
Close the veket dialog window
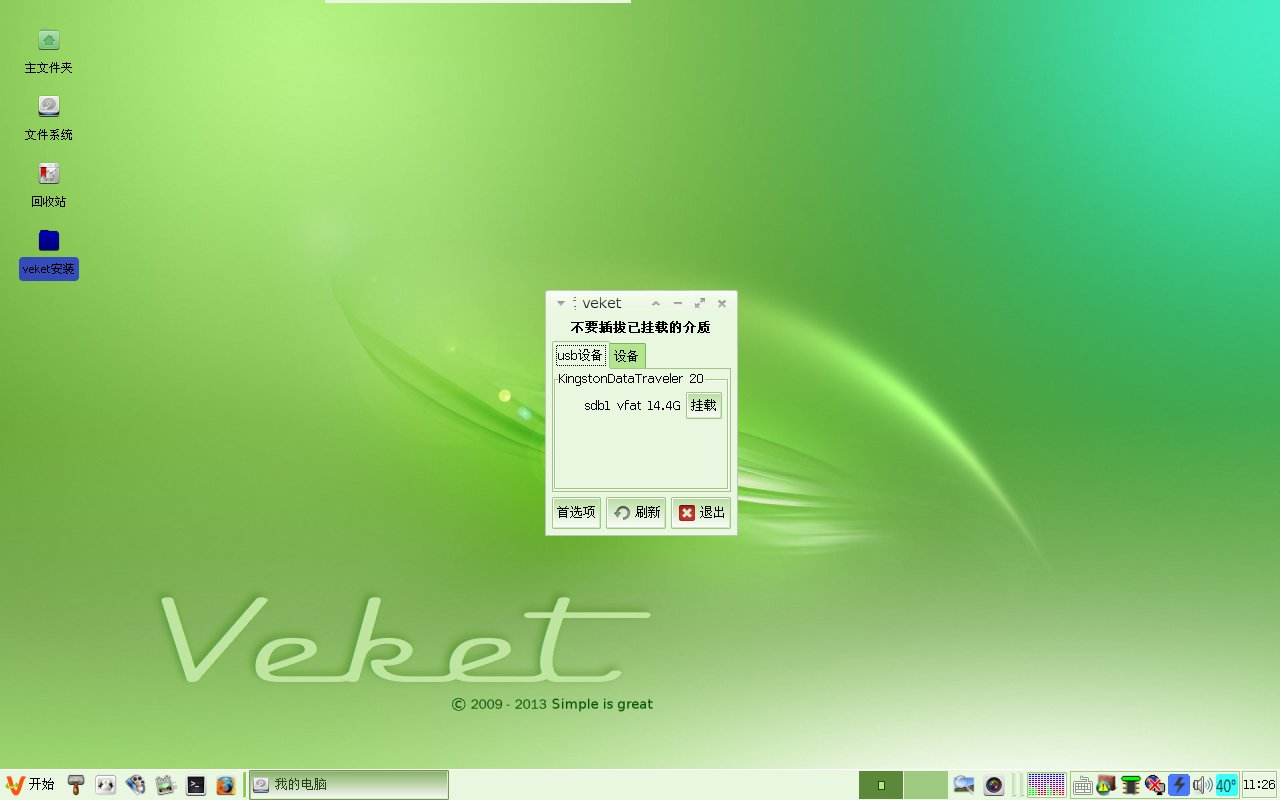coord(722,303)
